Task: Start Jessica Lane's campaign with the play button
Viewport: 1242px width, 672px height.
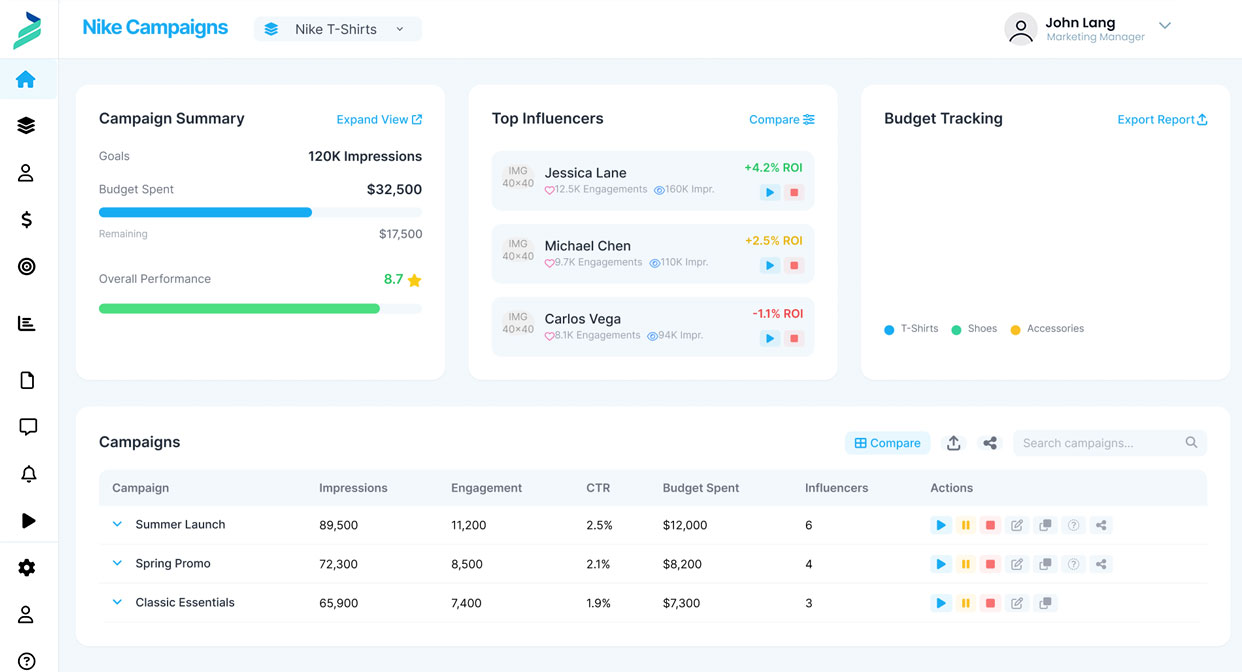Action: (x=769, y=193)
